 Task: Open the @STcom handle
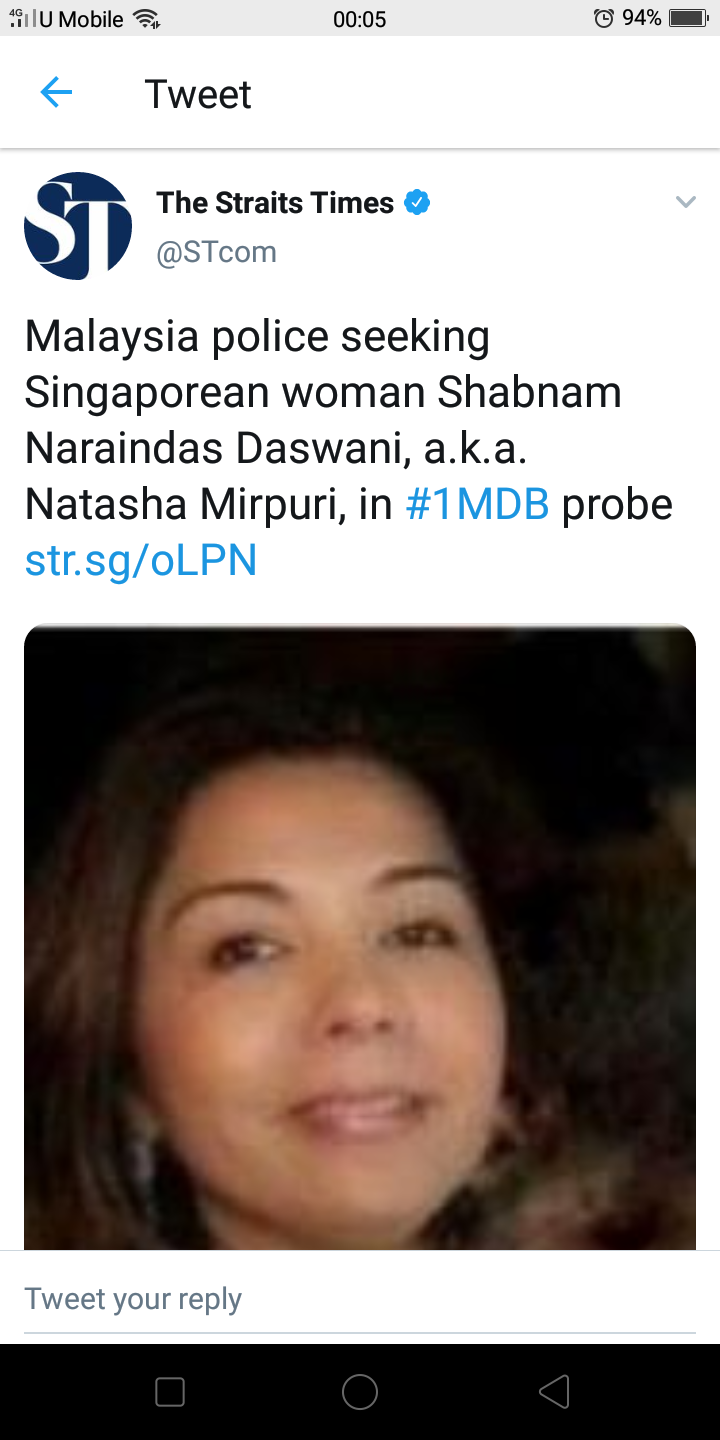pos(216,252)
